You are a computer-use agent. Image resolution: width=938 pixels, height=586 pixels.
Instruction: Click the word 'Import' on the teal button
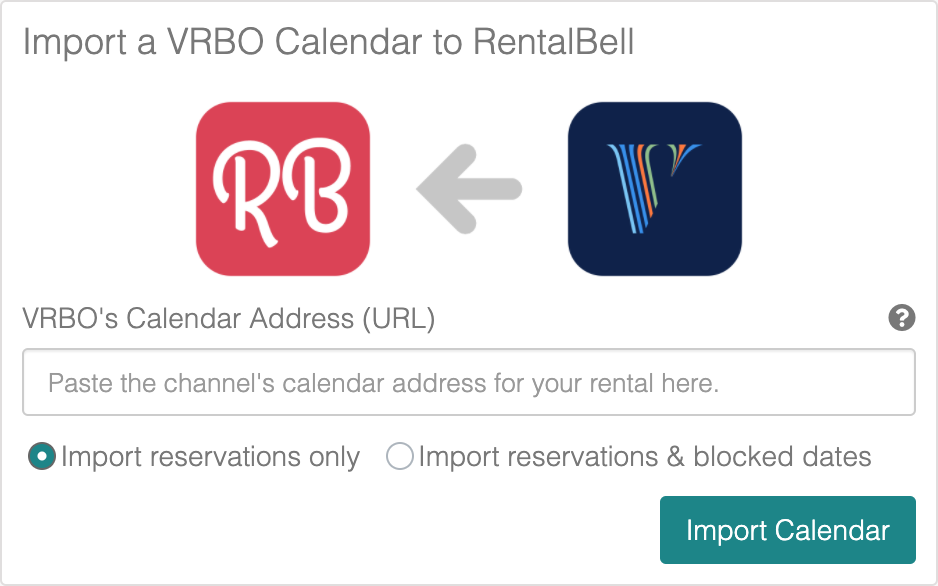tap(726, 531)
